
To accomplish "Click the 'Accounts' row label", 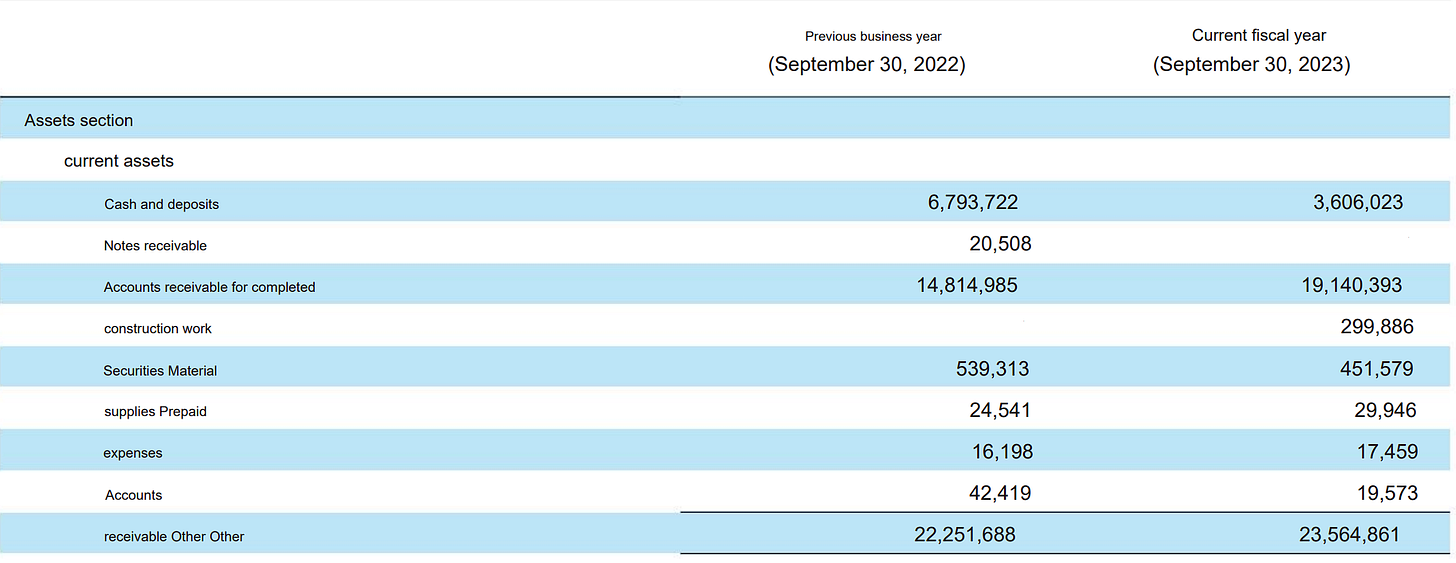I will (133, 495).
